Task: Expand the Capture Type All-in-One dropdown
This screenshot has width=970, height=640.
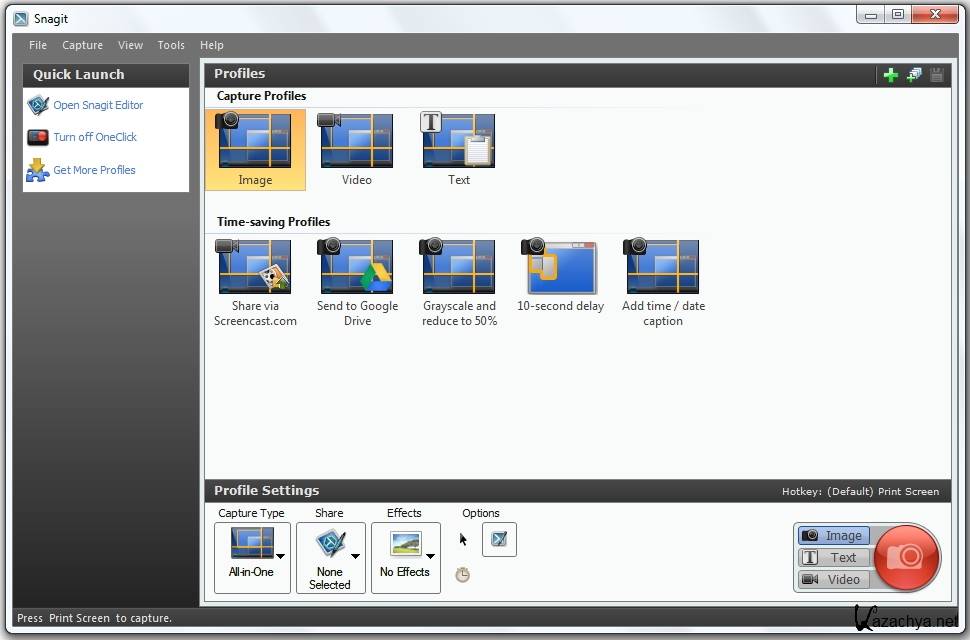Action: [281, 556]
